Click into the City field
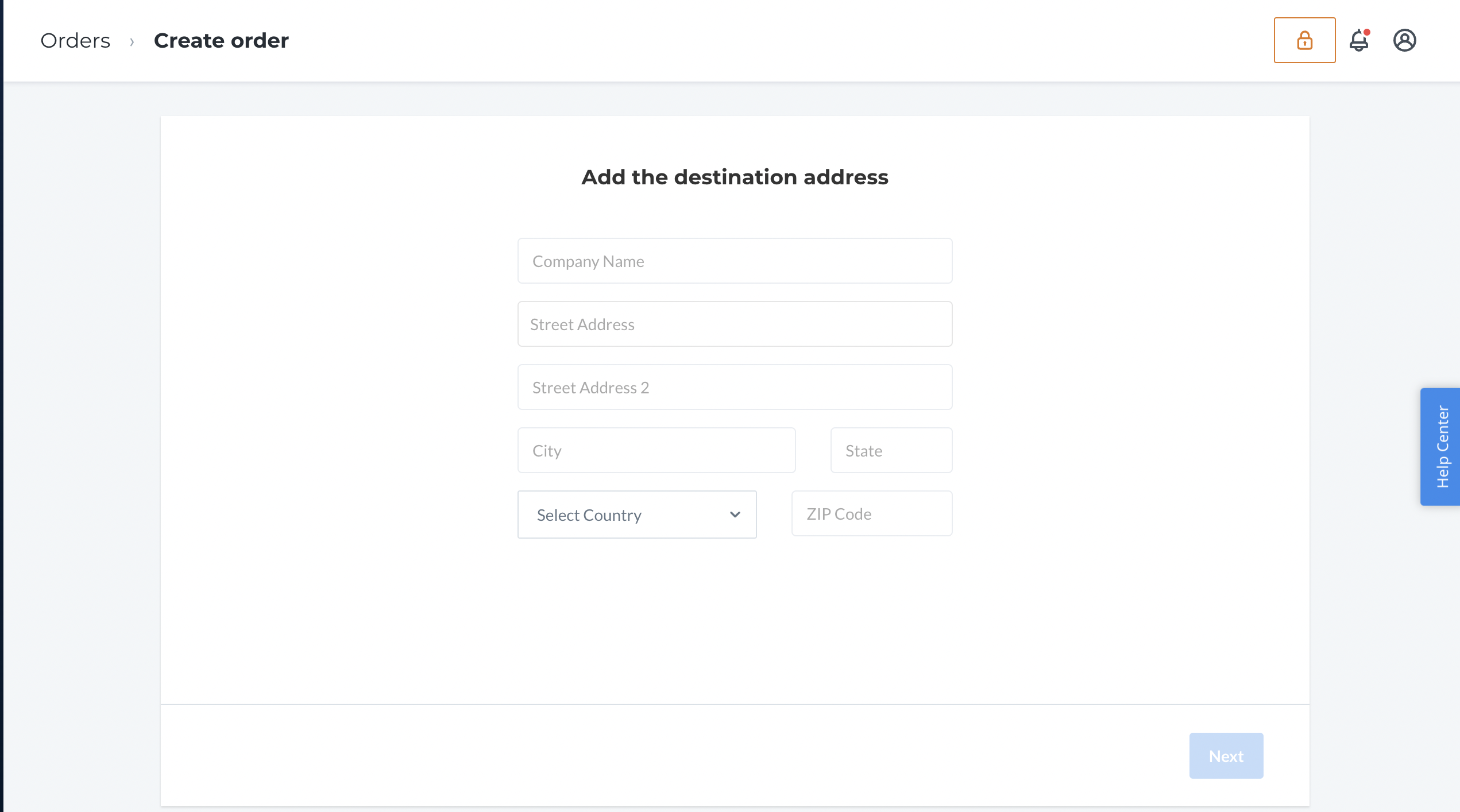The image size is (1460, 812). pos(656,450)
